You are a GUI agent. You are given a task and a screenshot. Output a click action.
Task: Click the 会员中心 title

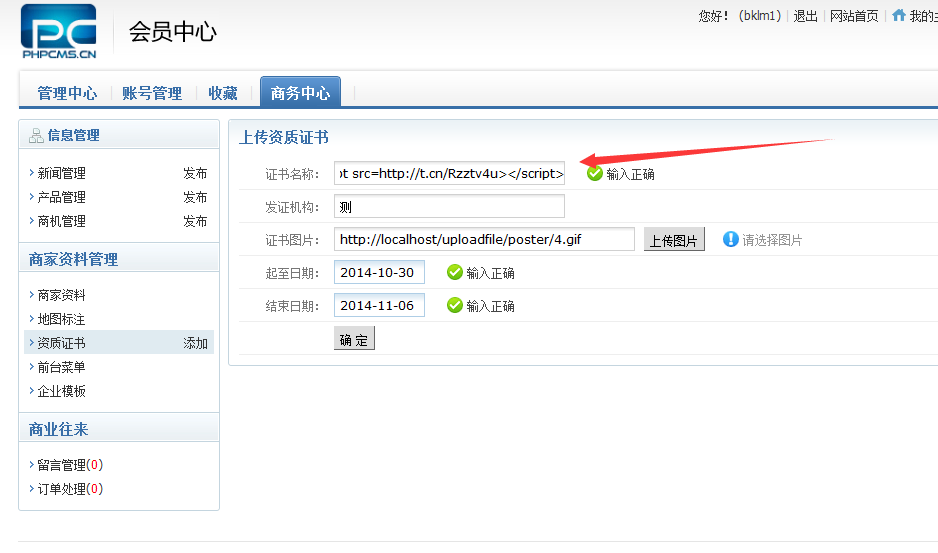[x=173, y=32]
